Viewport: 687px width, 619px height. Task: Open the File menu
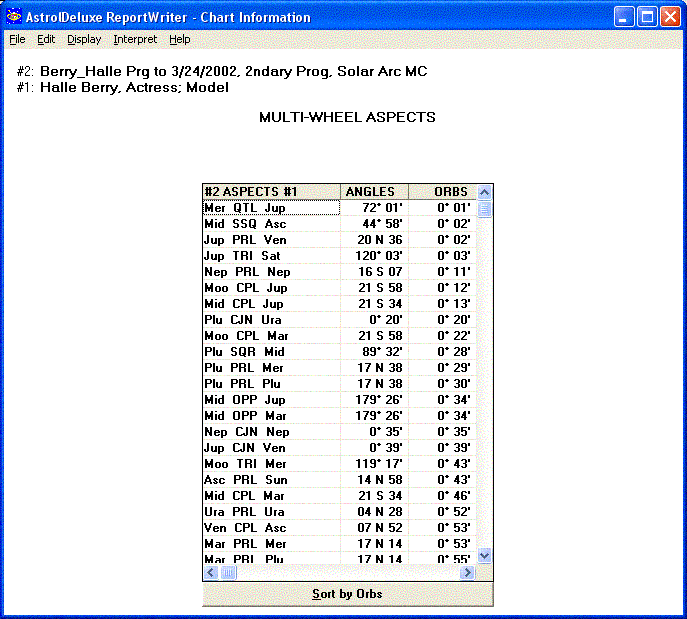(17, 40)
